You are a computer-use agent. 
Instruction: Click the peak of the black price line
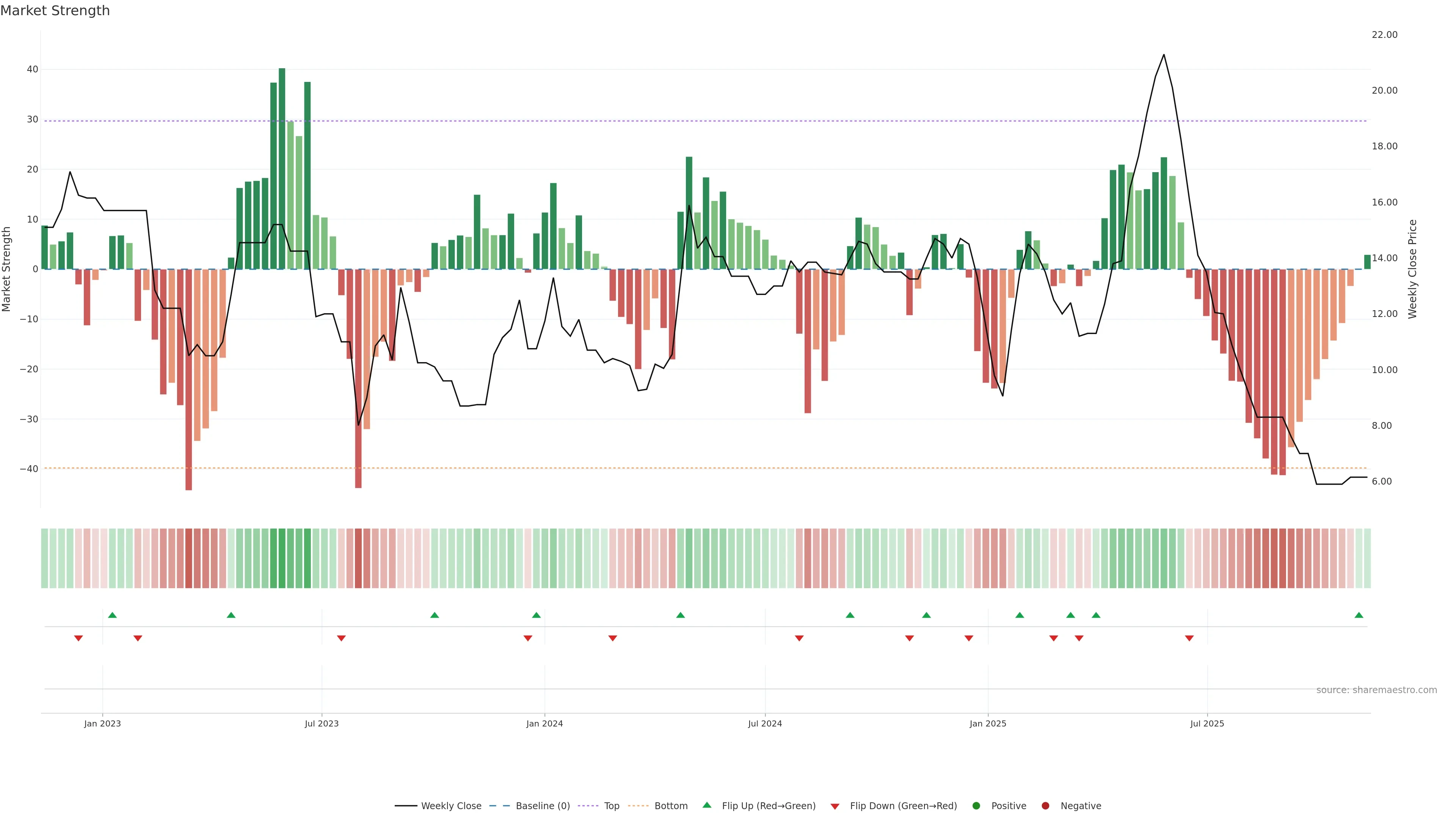1163,55
